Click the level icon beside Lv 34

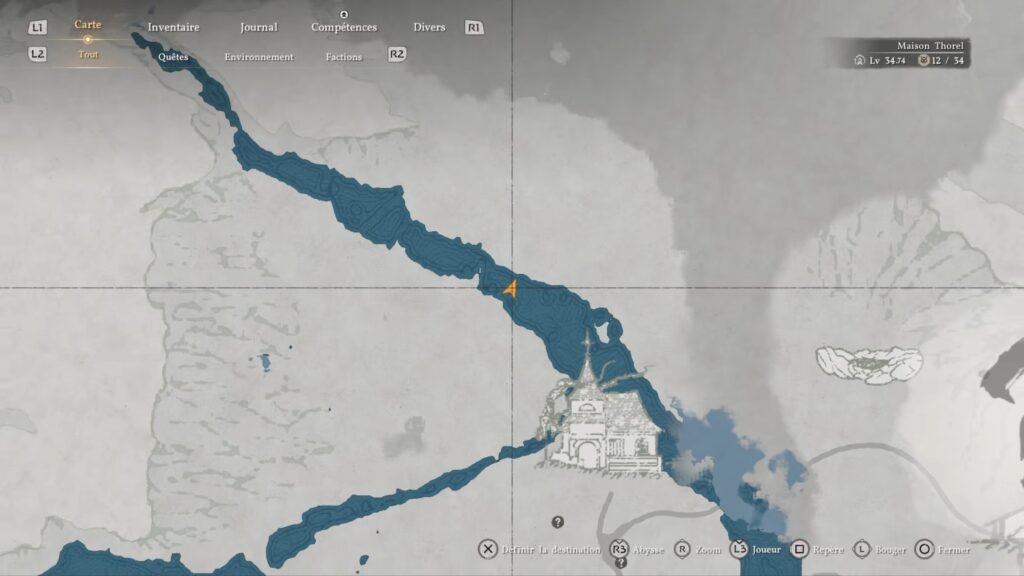tap(860, 61)
